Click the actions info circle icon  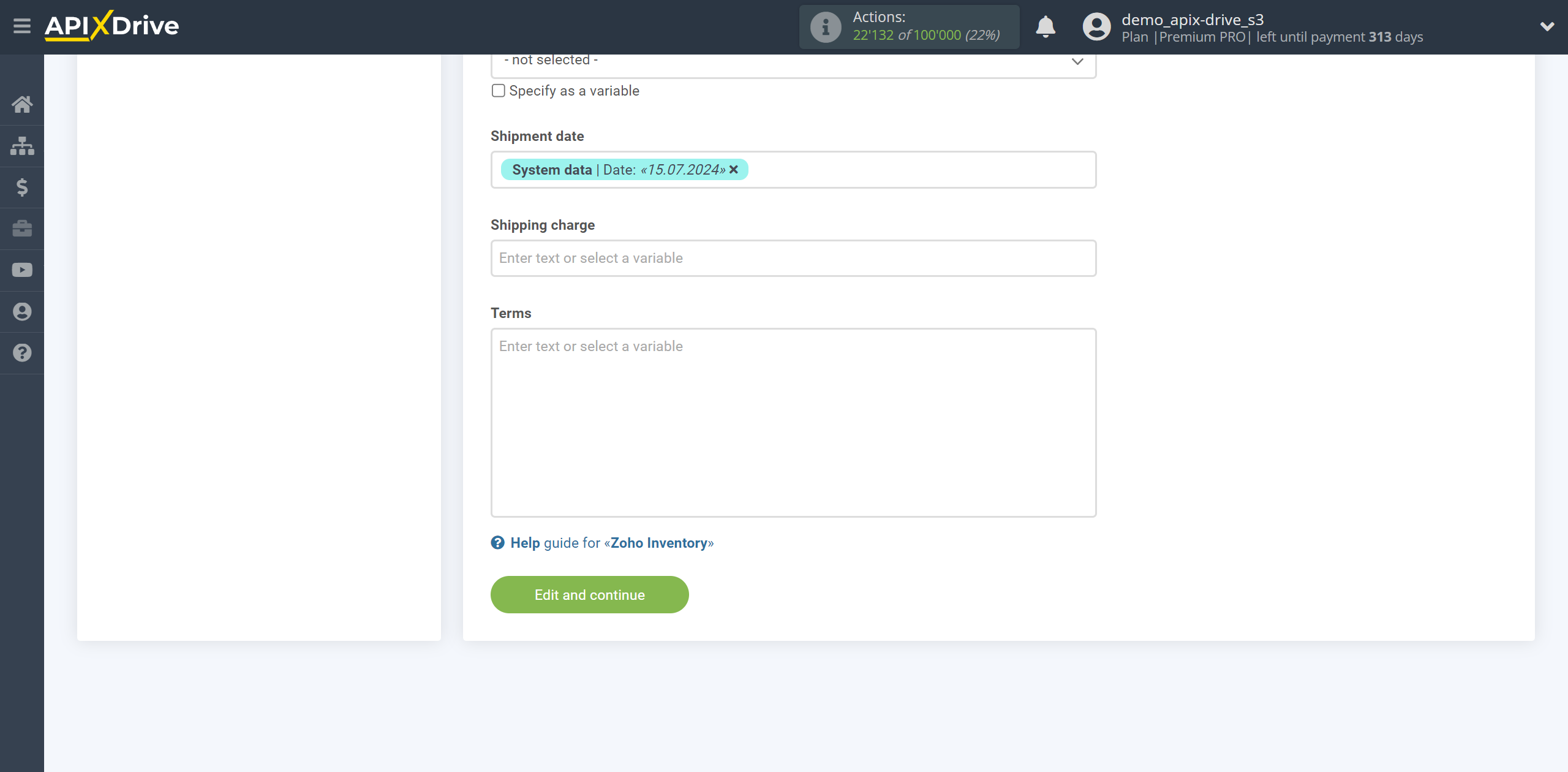[825, 27]
